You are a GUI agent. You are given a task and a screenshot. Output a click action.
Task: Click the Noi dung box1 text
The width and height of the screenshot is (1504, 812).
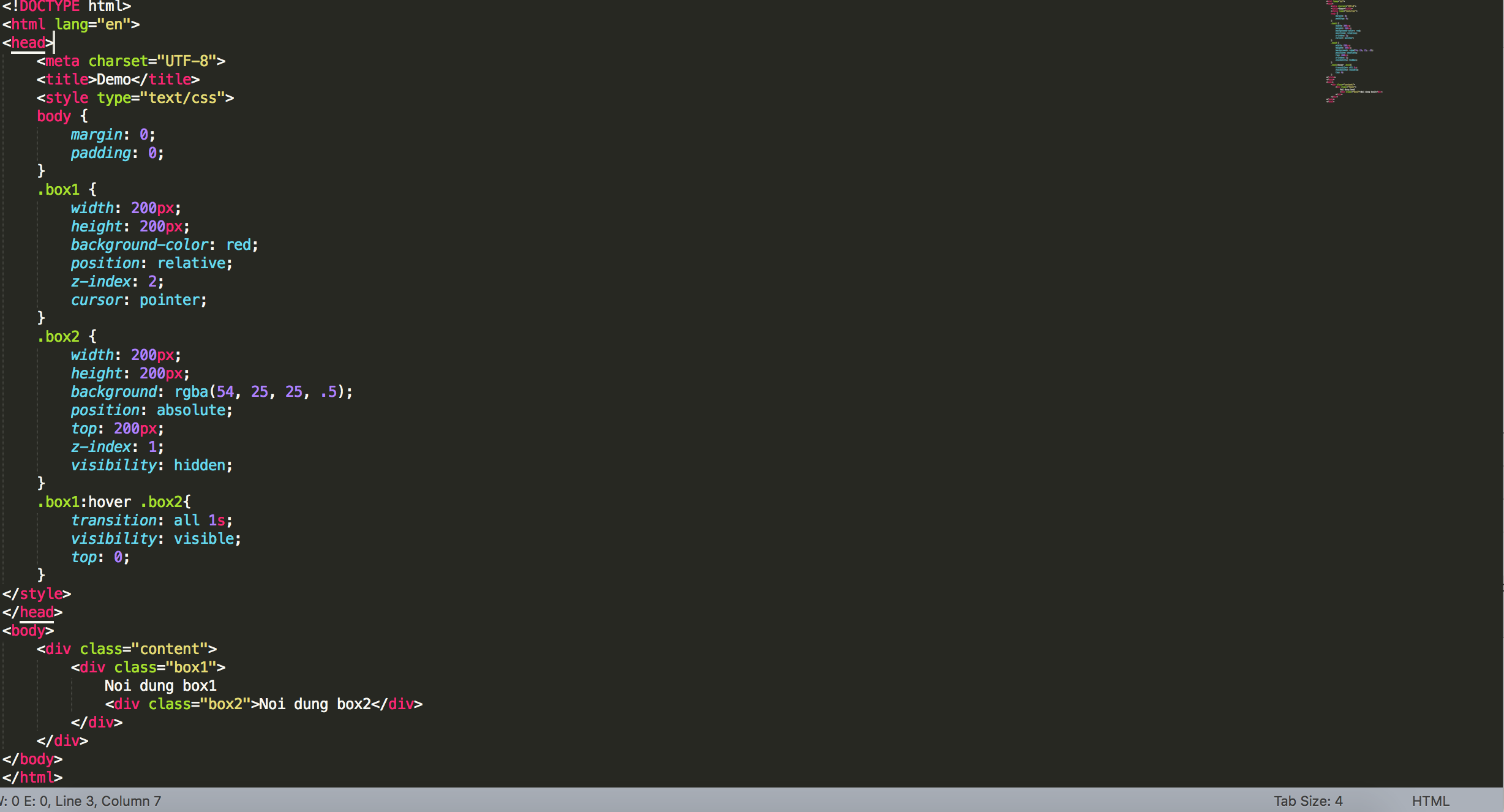click(x=160, y=686)
